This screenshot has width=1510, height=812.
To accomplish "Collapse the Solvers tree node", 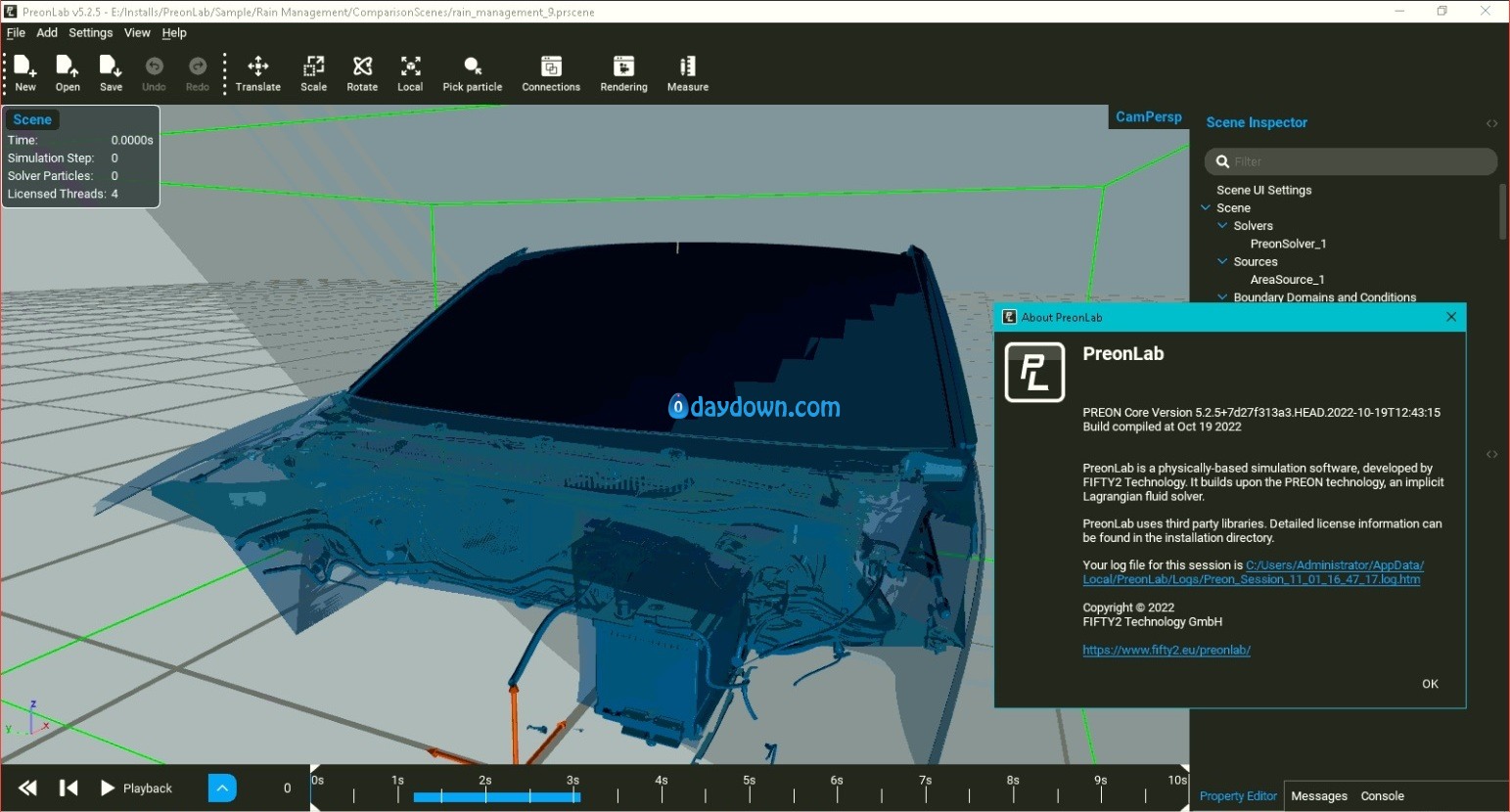I will point(1222,225).
